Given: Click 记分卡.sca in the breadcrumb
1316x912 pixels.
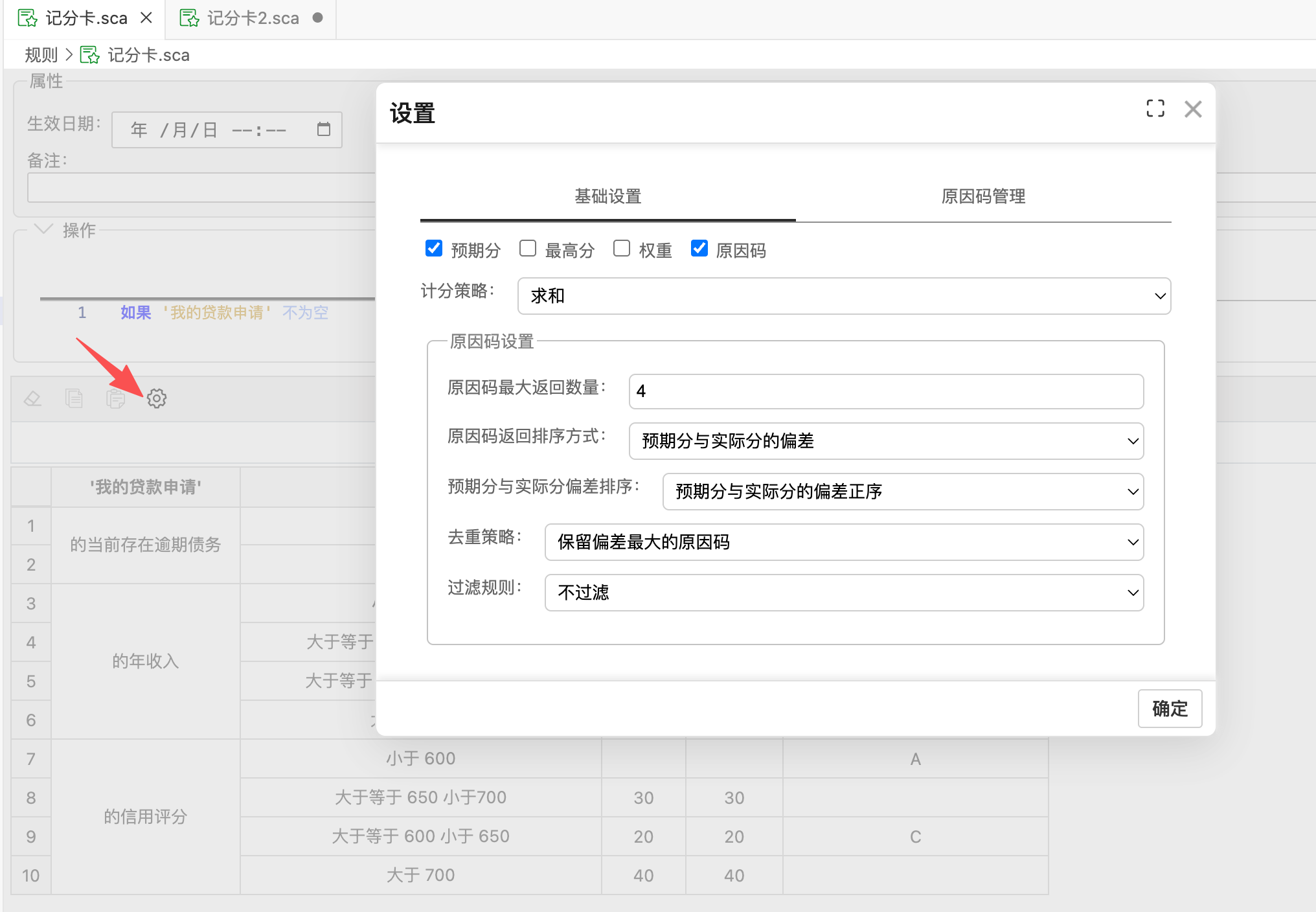Looking at the screenshot, I should [148, 55].
